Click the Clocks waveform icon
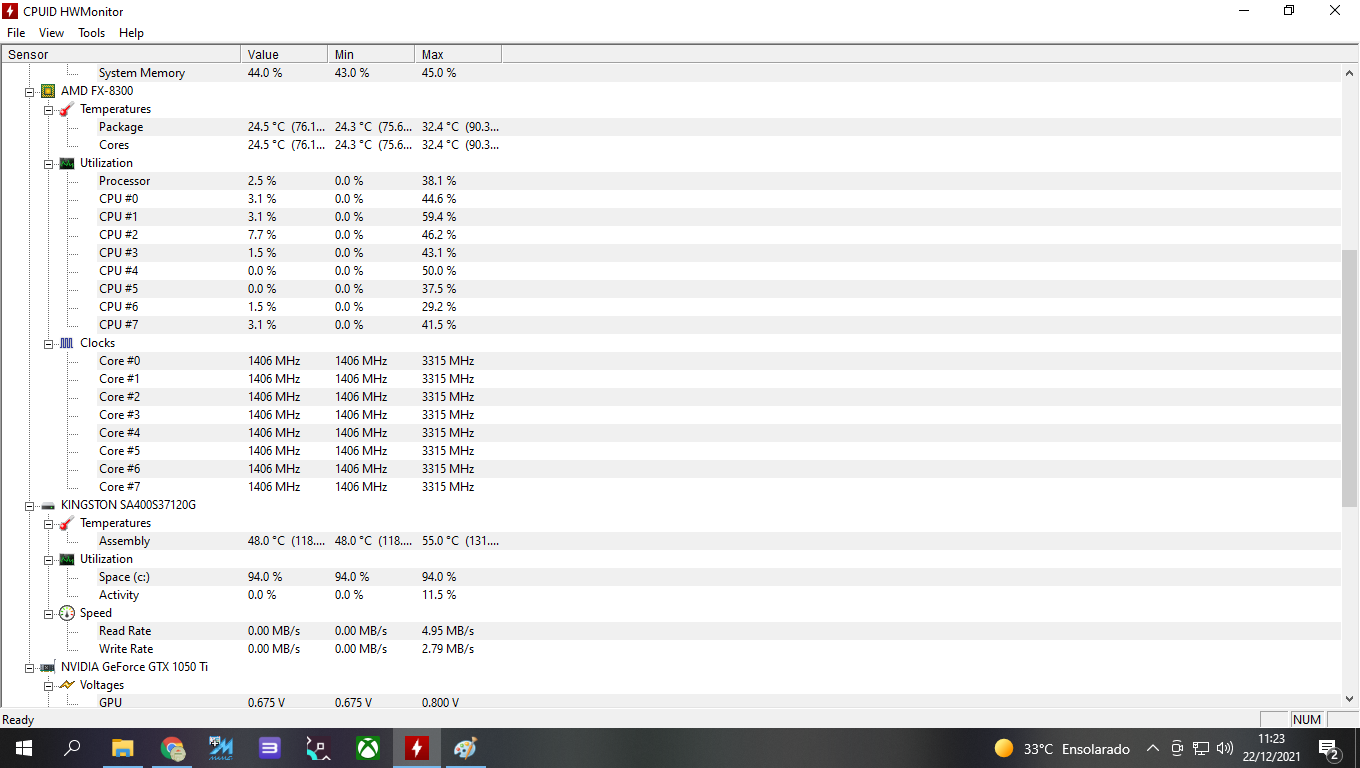Screen dimensions: 1360x768 pos(67,343)
